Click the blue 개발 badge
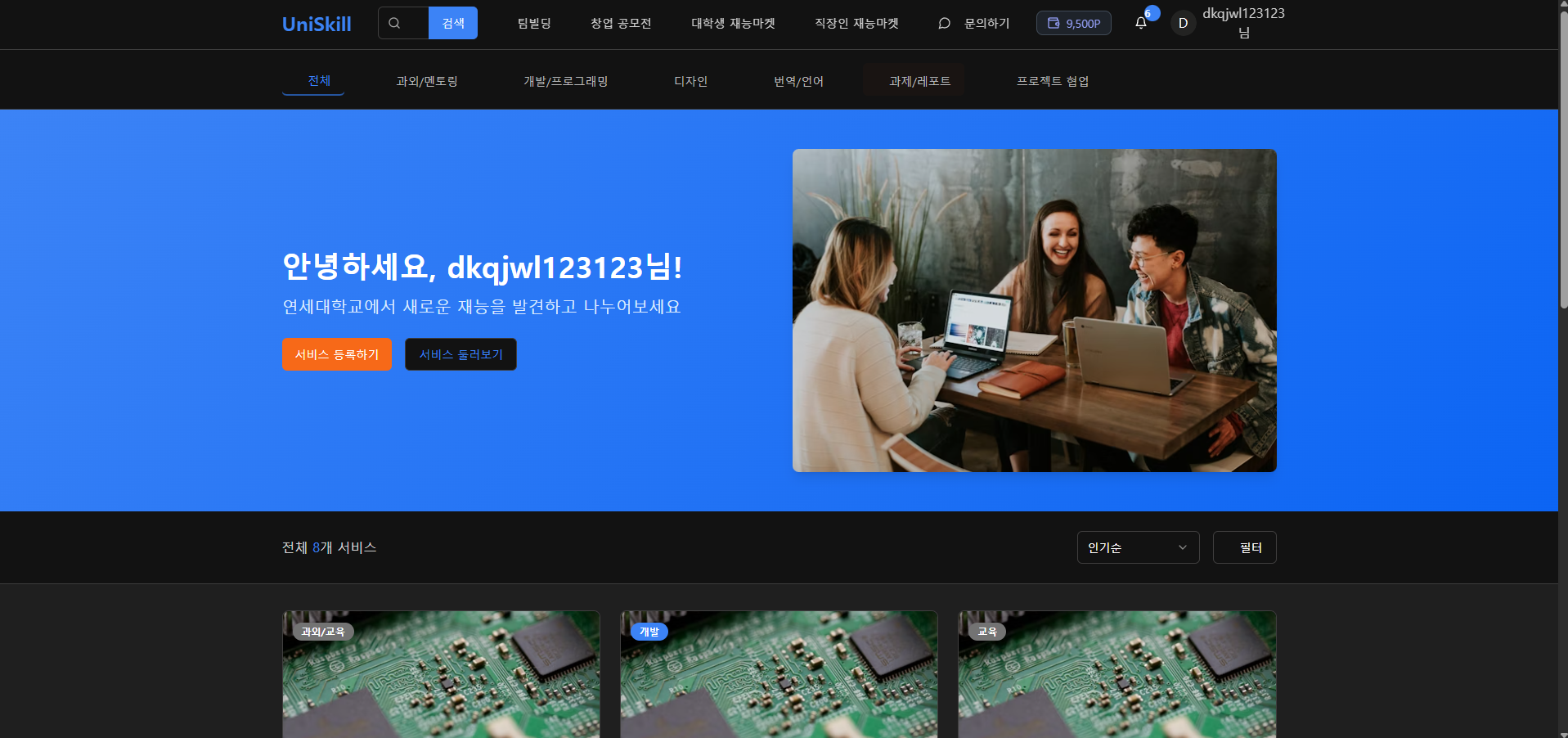This screenshot has width=1568, height=738. click(649, 632)
